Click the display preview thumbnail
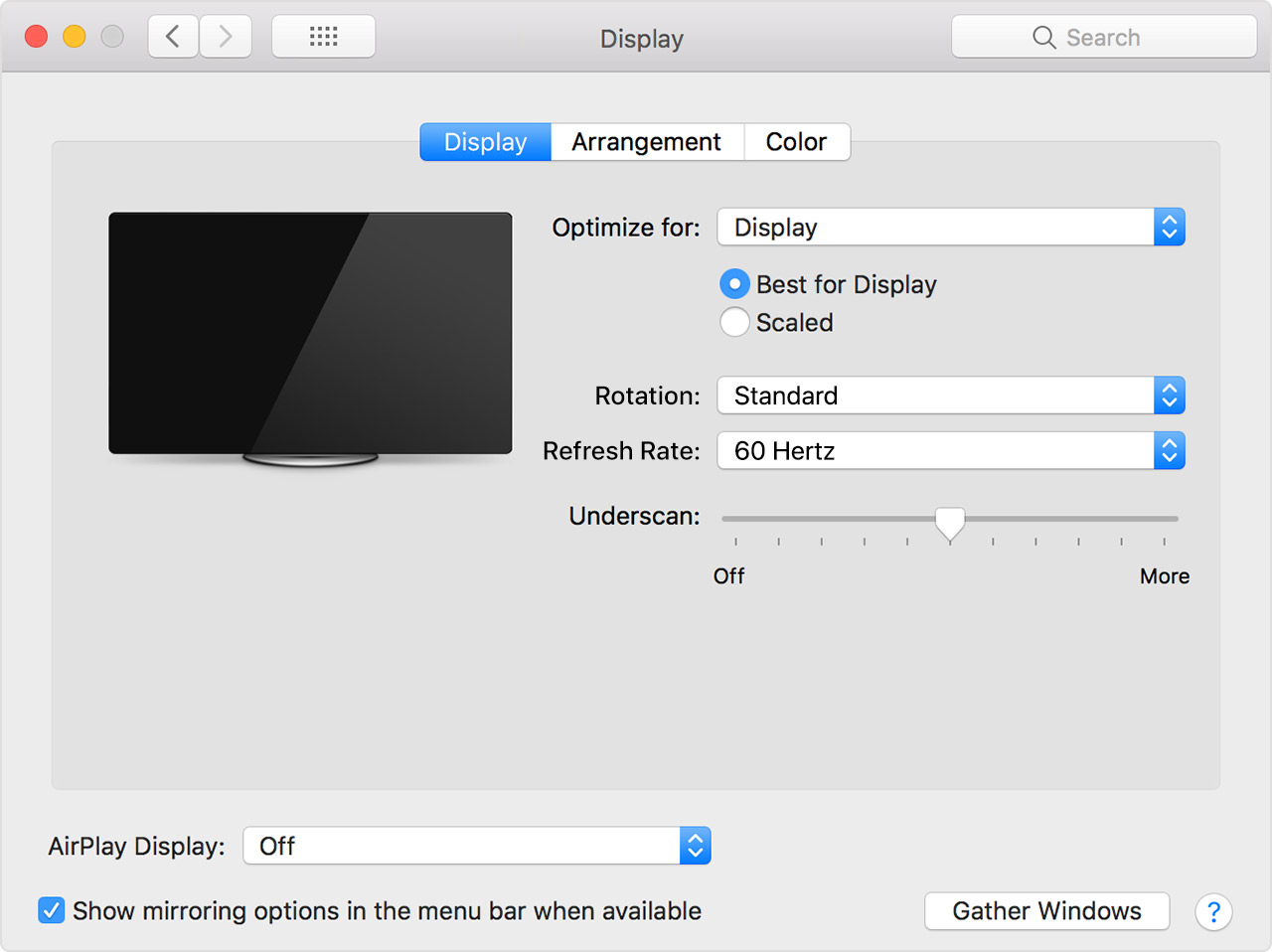This screenshot has width=1272, height=952. [x=310, y=333]
